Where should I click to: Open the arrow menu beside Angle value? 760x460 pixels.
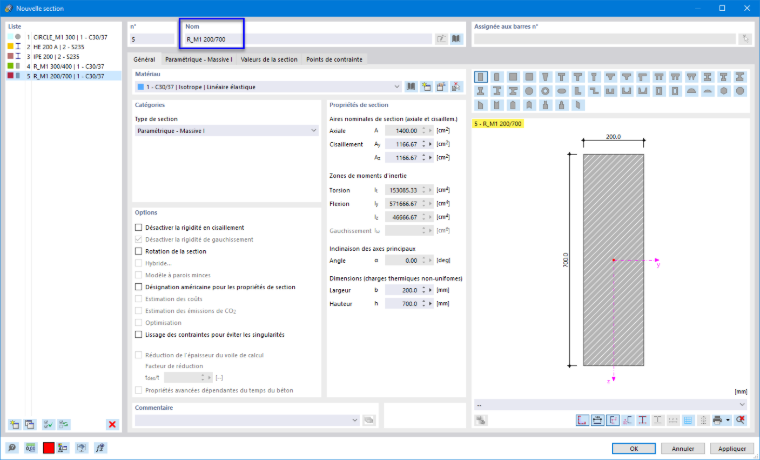(430, 260)
